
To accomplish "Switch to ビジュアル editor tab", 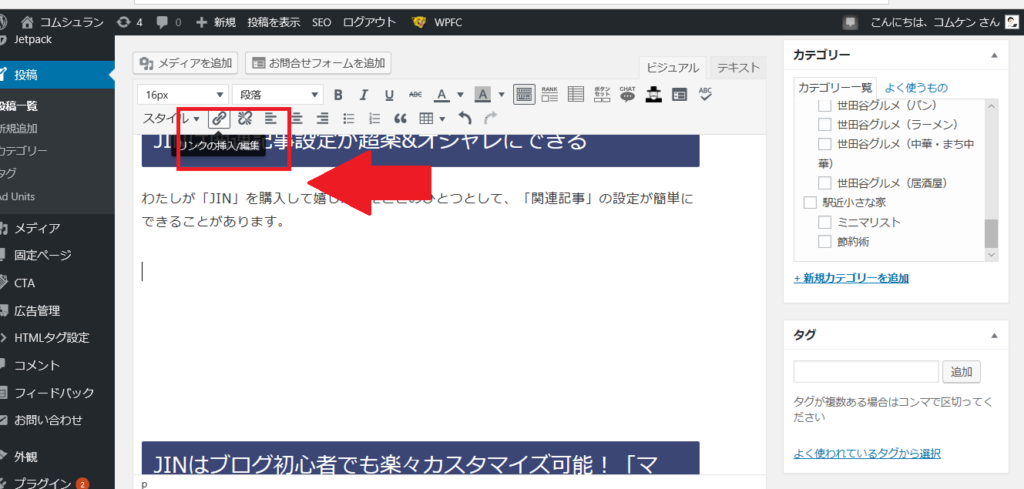I will point(673,68).
